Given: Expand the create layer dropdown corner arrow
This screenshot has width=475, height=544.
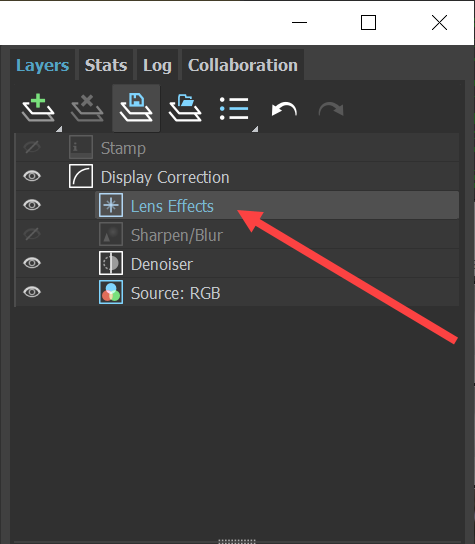Looking at the screenshot, I should [x=59, y=129].
